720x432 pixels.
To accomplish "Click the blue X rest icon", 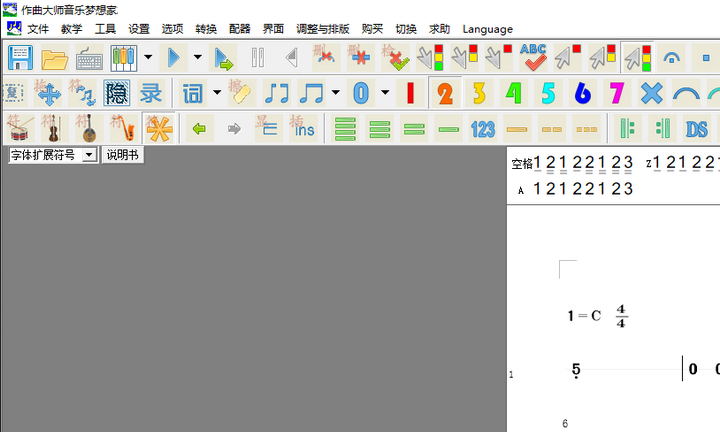I will [651, 93].
